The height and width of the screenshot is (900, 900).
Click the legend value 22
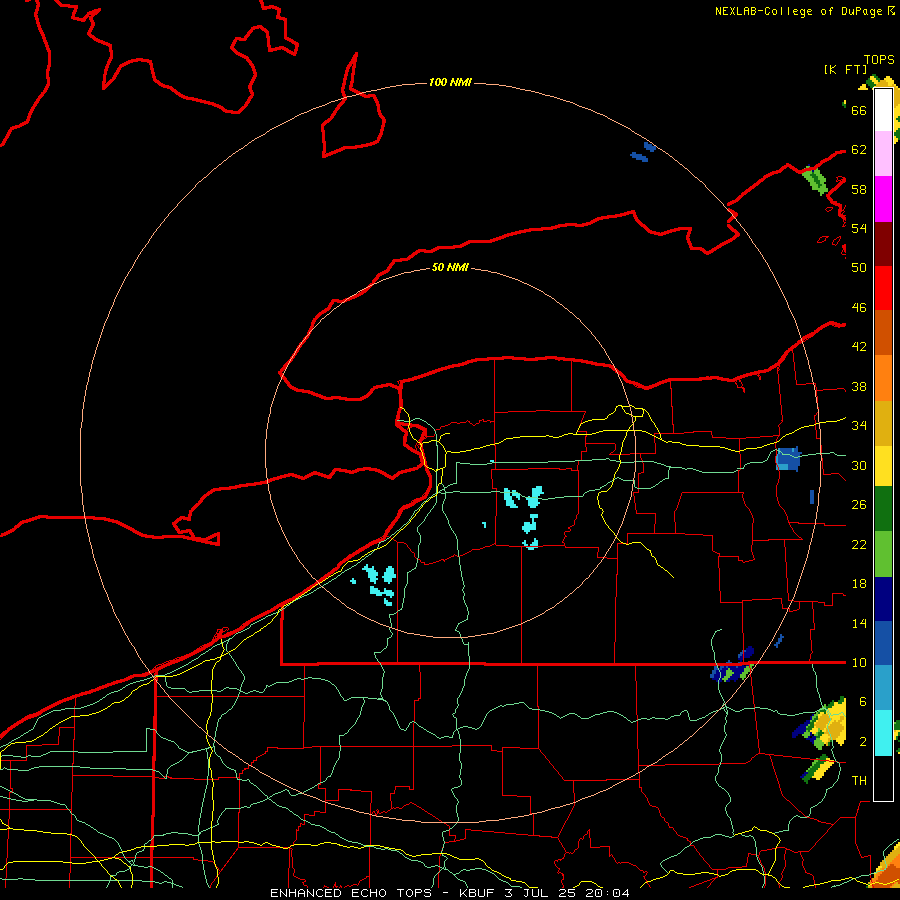pyautogui.click(x=859, y=544)
